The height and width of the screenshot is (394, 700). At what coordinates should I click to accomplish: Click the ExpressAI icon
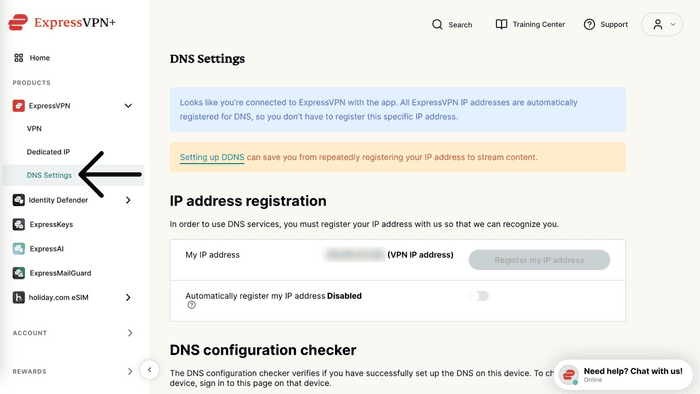(x=18, y=249)
